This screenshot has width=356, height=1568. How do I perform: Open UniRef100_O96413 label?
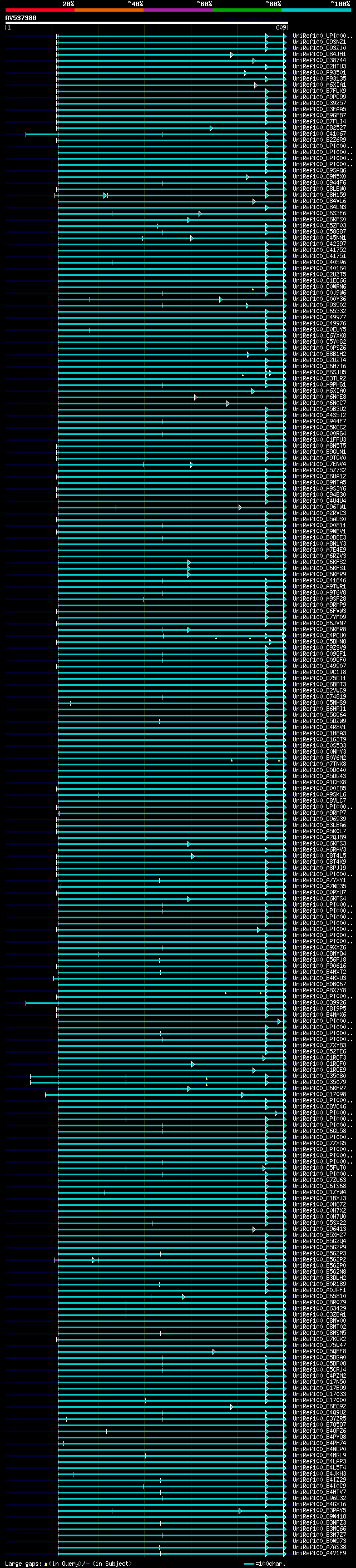[x=319, y=1229]
